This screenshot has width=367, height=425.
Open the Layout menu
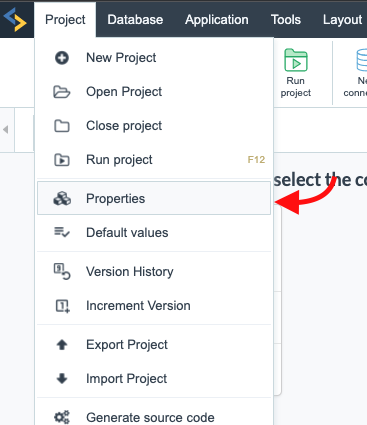coord(342,20)
